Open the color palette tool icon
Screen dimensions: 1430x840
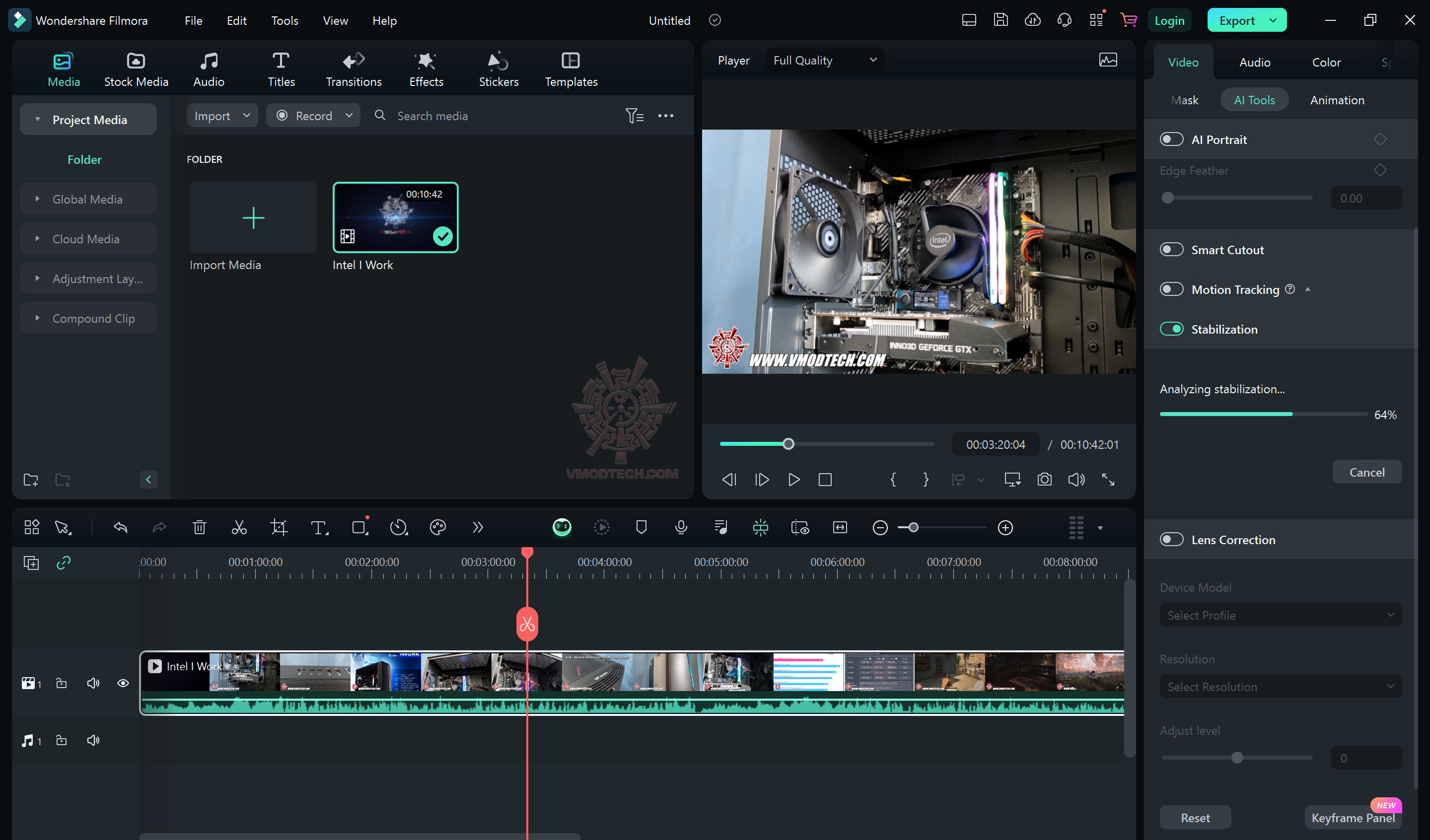click(x=437, y=528)
